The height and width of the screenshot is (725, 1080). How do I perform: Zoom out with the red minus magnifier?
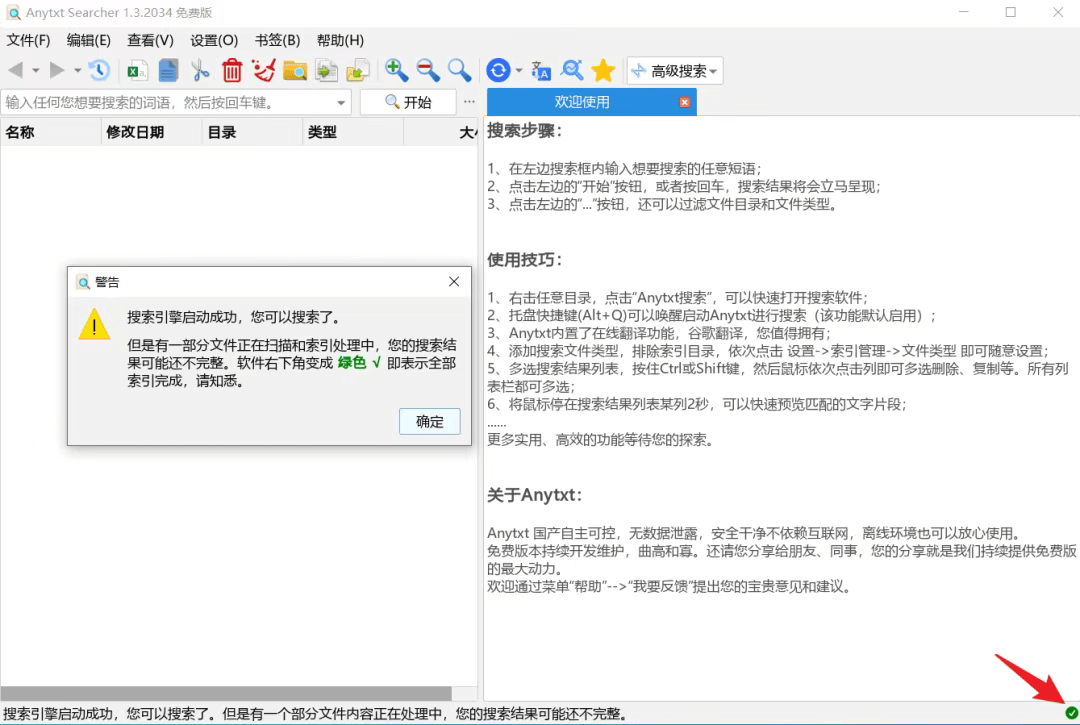pos(428,70)
